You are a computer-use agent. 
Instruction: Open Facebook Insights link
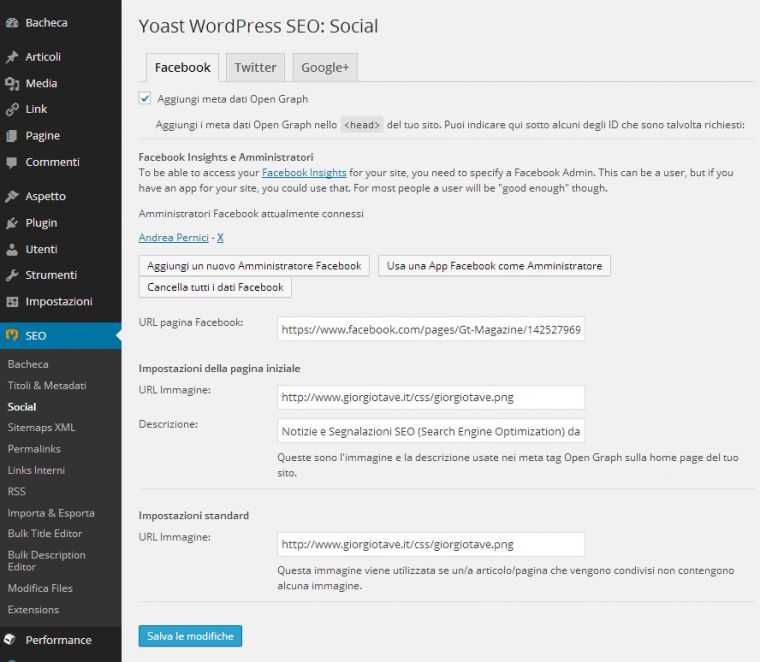[x=304, y=173]
